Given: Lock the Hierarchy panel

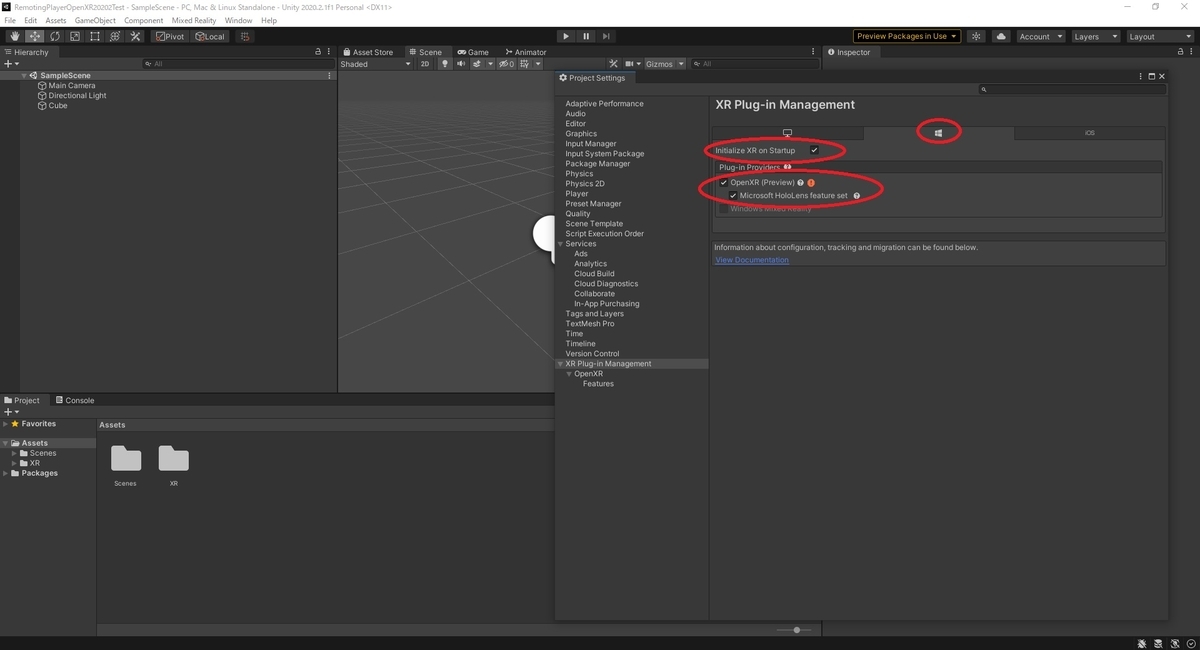Looking at the screenshot, I should click(x=318, y=52).
